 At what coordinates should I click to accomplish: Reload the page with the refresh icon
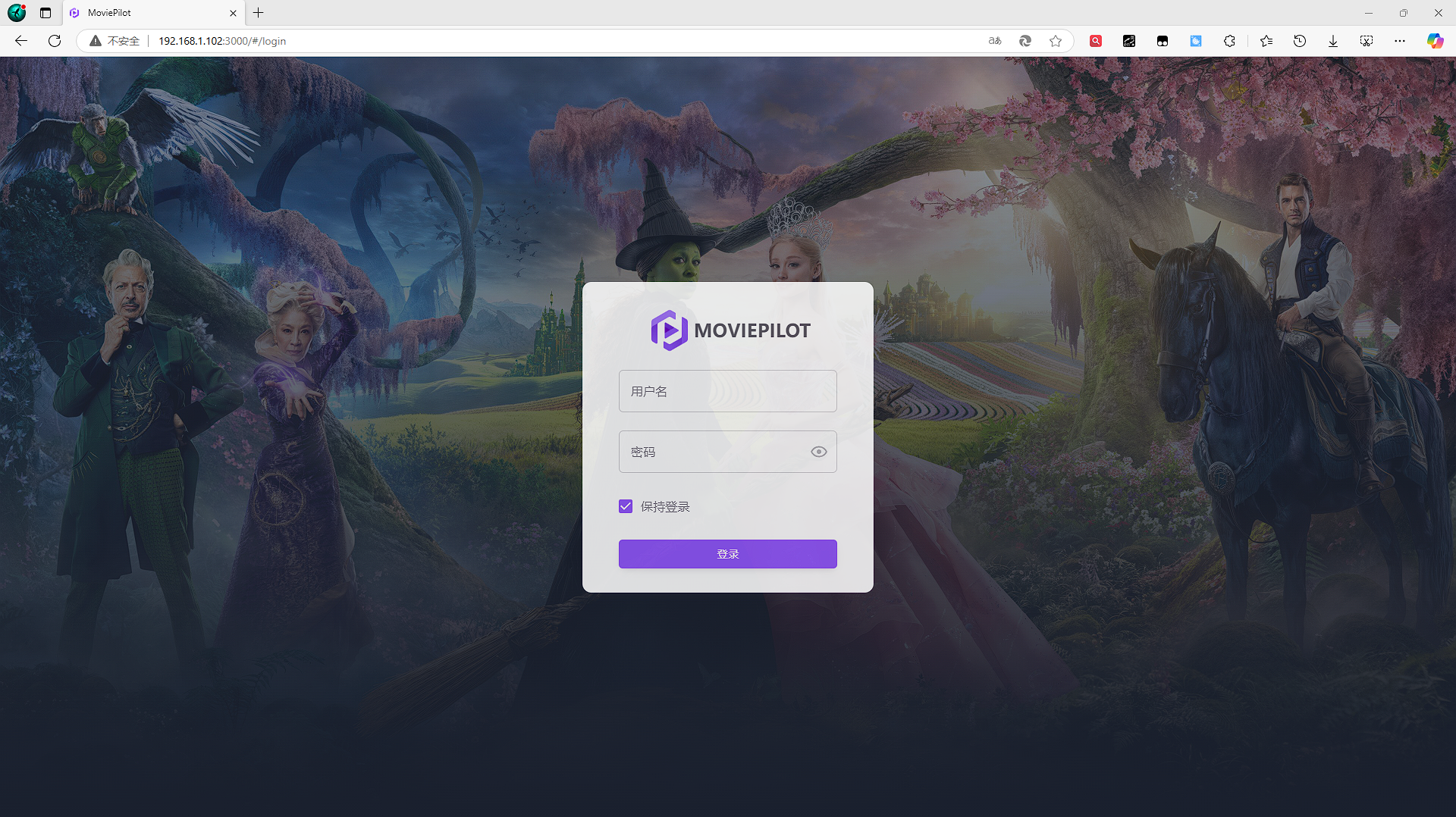point(55,41)
